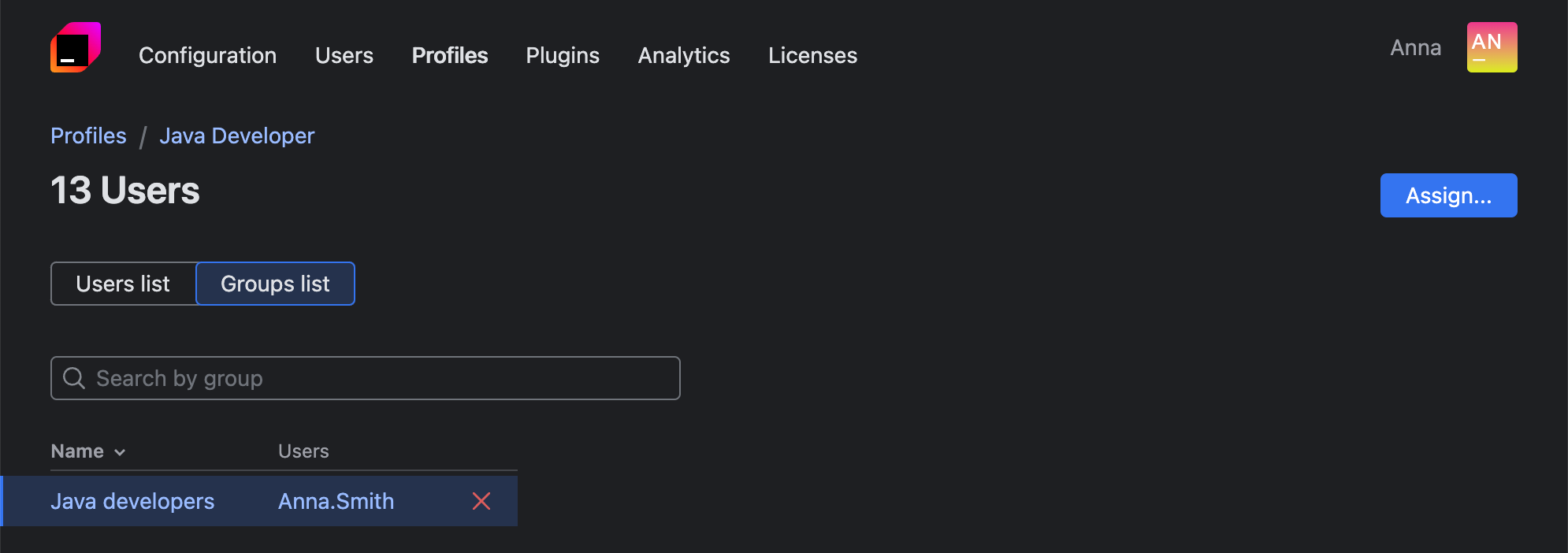Click the JetBrains logo icon
Screen dimensions: 1568x553
pos(75,47)
